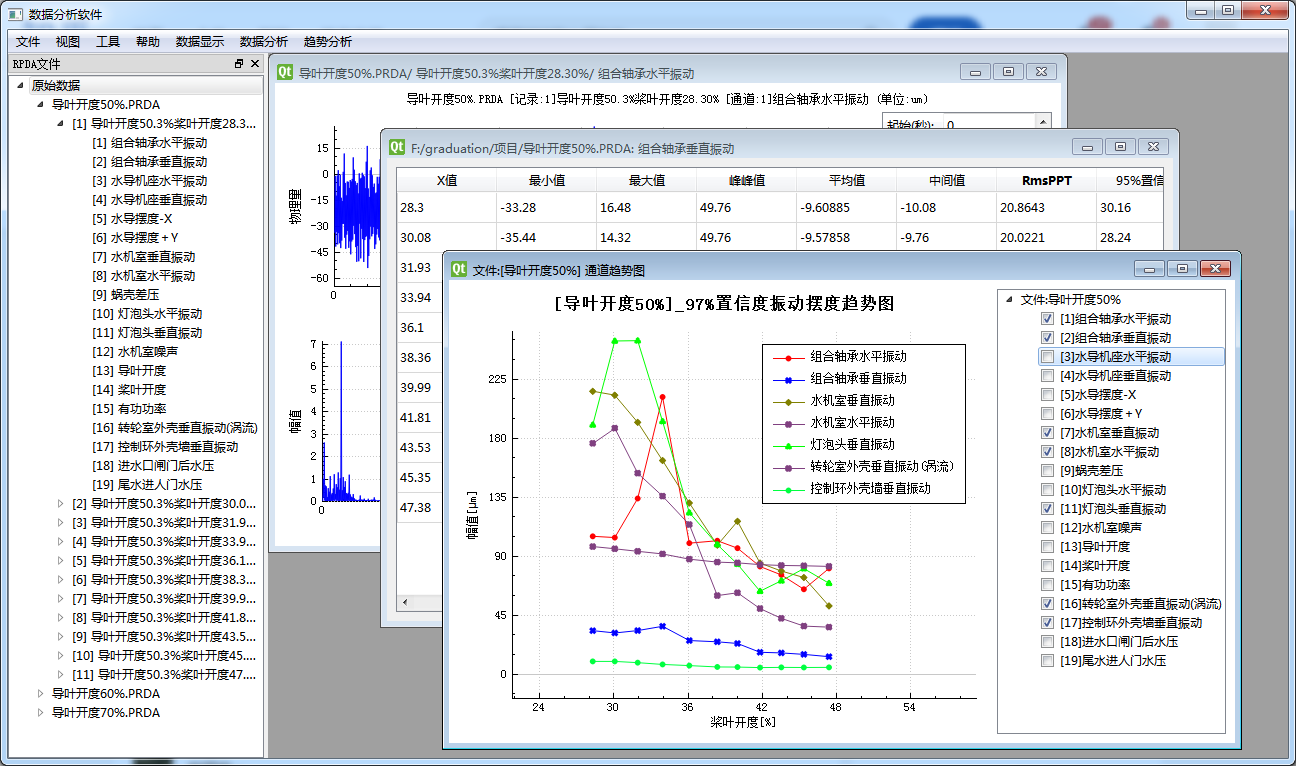Float the RPDA文件 panel using its undock icon

(x=238, y=62)
